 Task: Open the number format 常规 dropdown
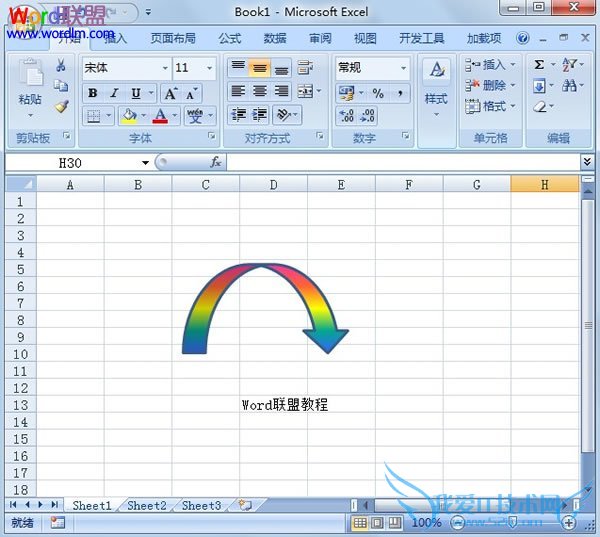point(404,68)
